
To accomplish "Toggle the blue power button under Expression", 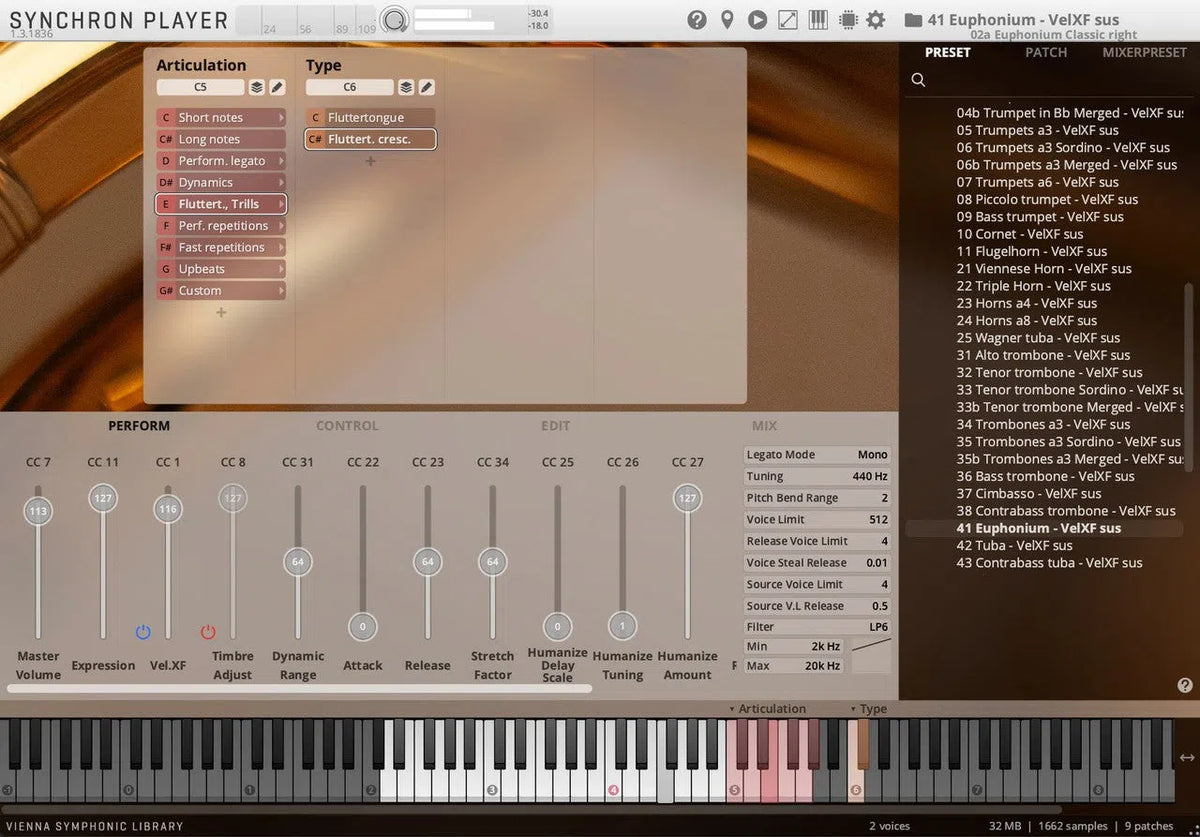I will [143, 632].
